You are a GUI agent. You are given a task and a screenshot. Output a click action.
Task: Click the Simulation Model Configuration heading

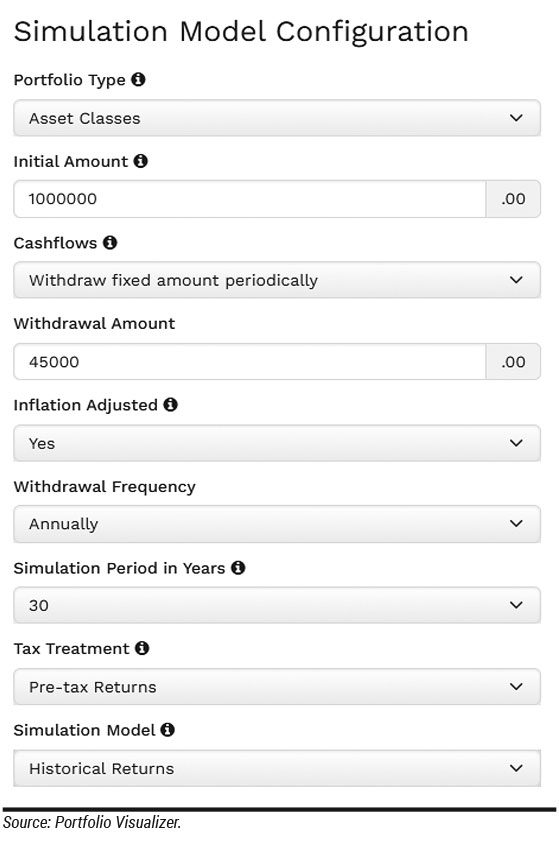coord(241,31)
